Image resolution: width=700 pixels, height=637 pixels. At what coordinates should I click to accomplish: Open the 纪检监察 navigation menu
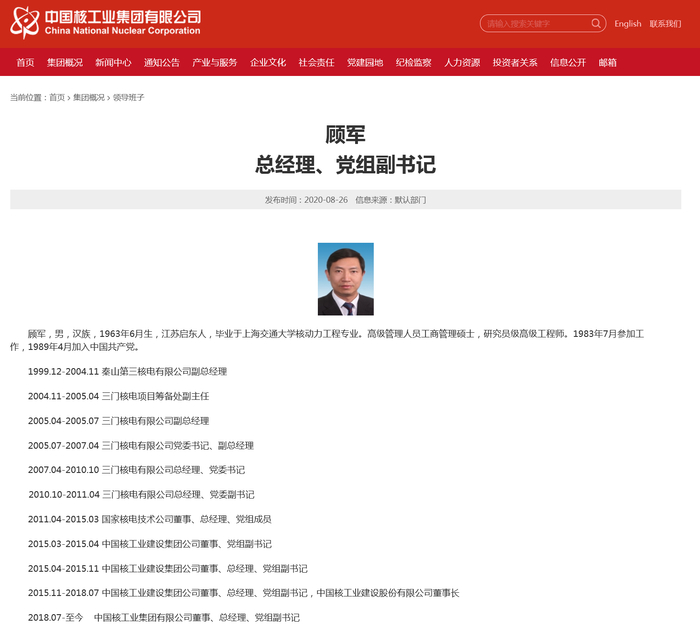point(413,62)
